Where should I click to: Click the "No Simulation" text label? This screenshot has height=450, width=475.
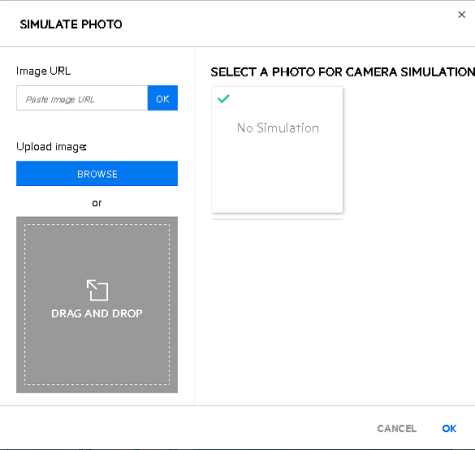tap(278, 128)
